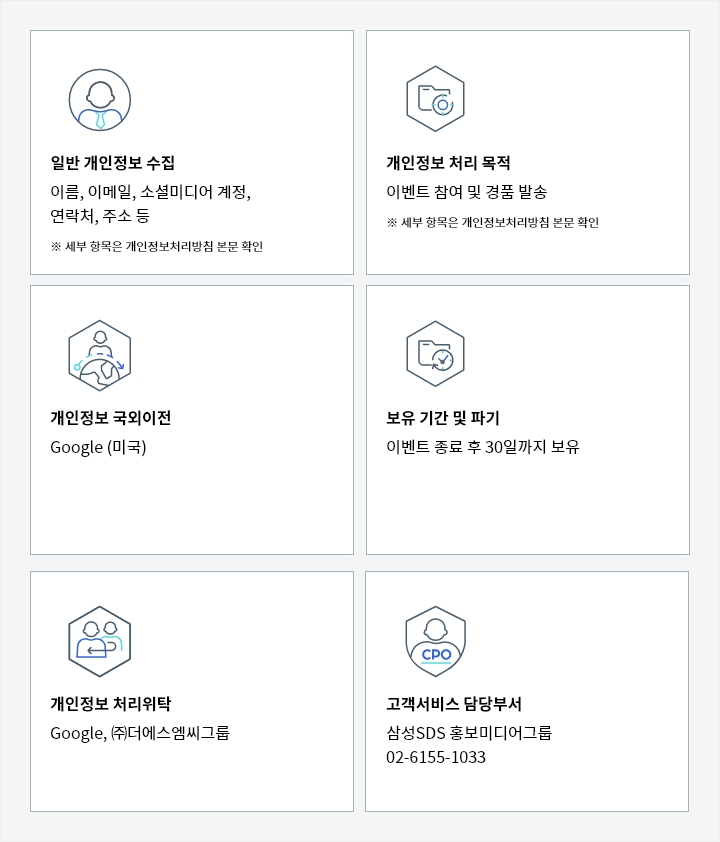This screenshot has height=842, width=720.
Task: Click the 개인정보 처리위탁 heading
Action: click(x=110, y=704)
